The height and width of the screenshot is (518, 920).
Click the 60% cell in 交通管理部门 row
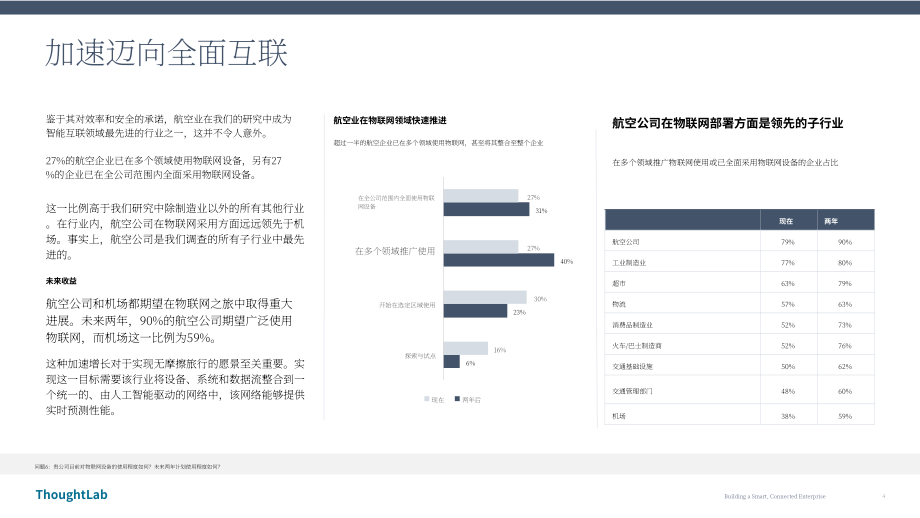coord(845,391)
